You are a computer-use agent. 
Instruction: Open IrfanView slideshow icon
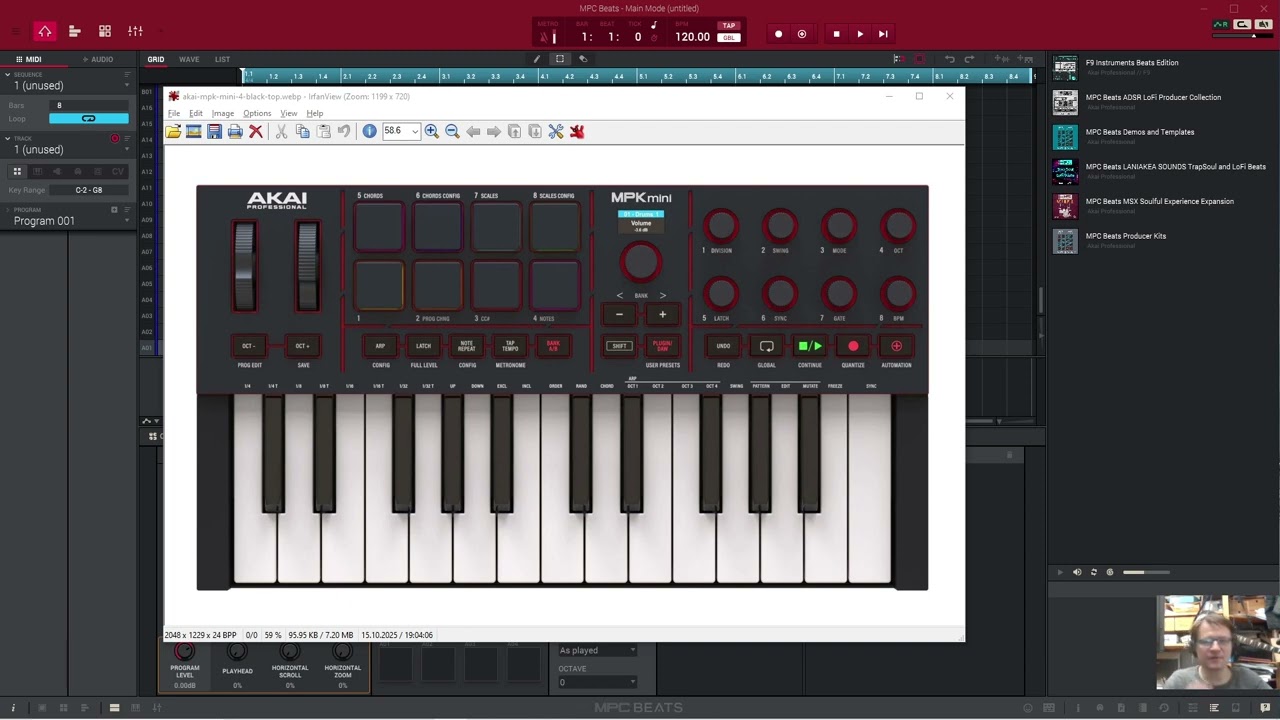click(x=194, y=132)
